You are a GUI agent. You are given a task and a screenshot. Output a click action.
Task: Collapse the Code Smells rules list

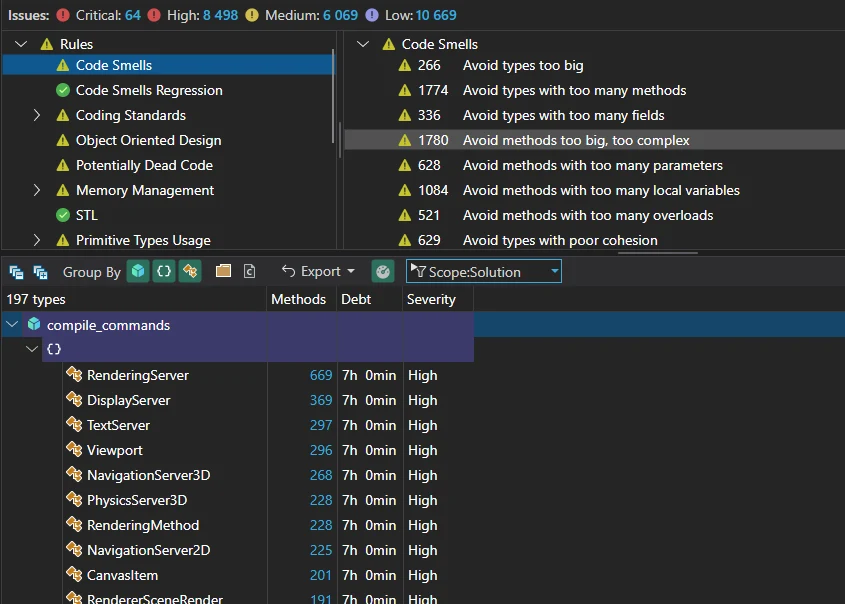tap(363, 44)
